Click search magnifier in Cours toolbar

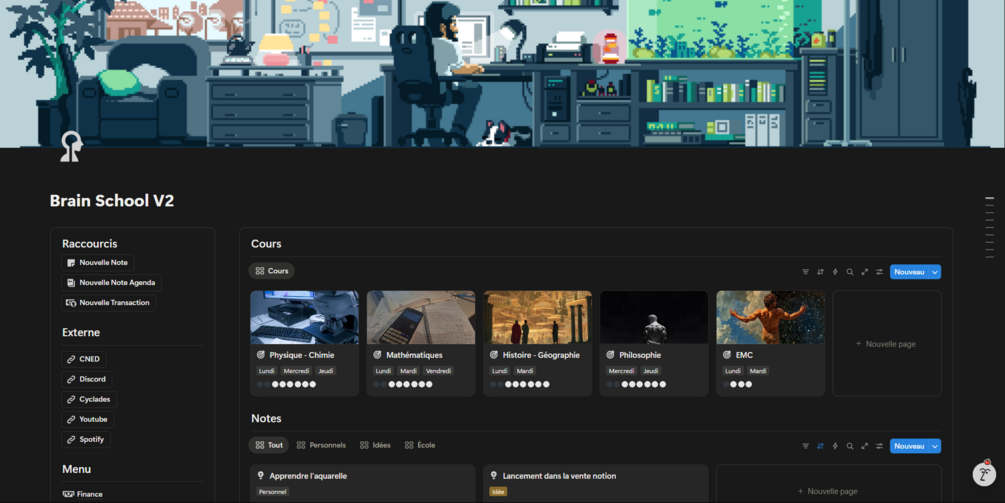coord(850,272)
